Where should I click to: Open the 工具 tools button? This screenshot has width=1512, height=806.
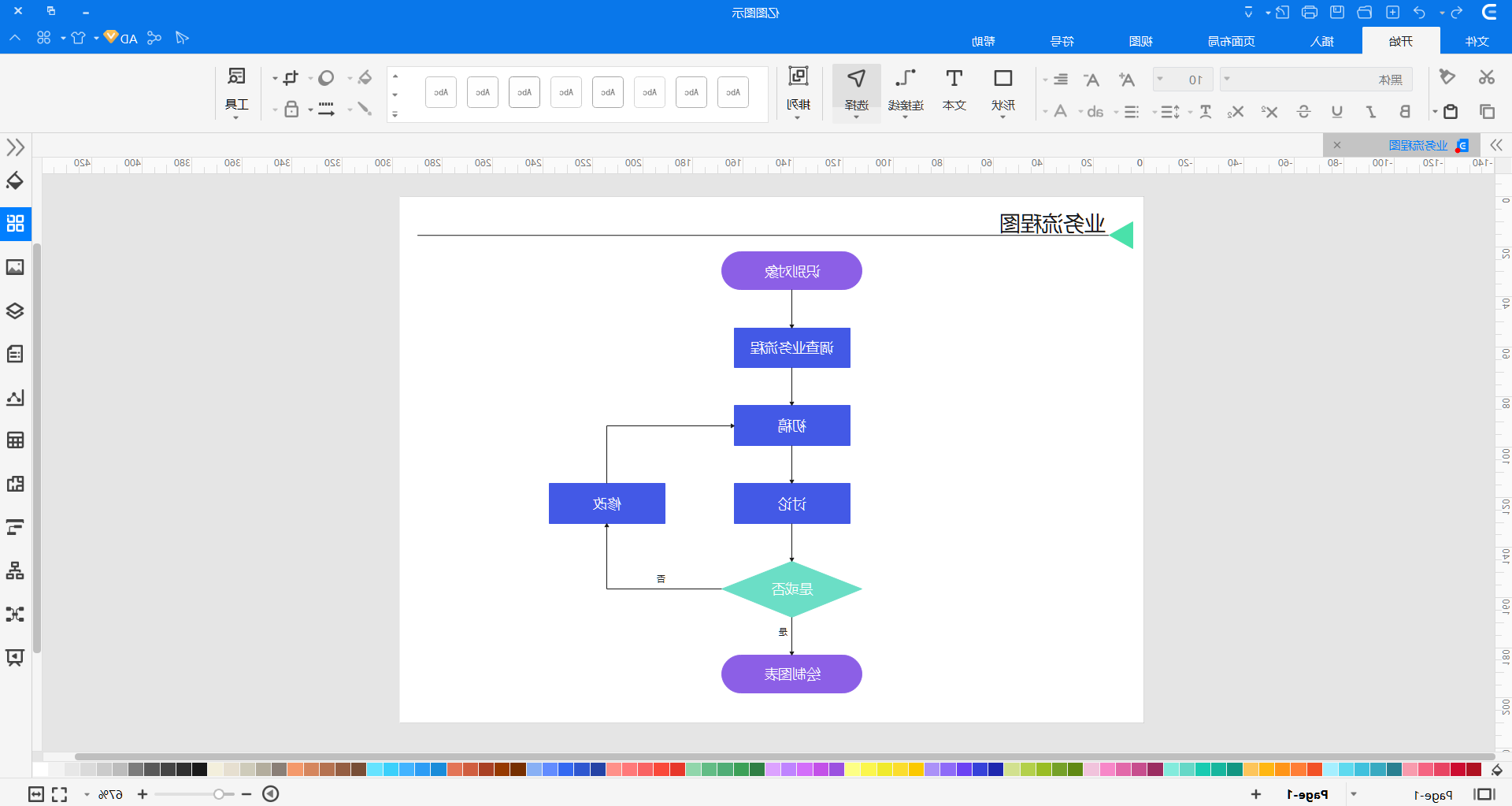coord(236,91)
